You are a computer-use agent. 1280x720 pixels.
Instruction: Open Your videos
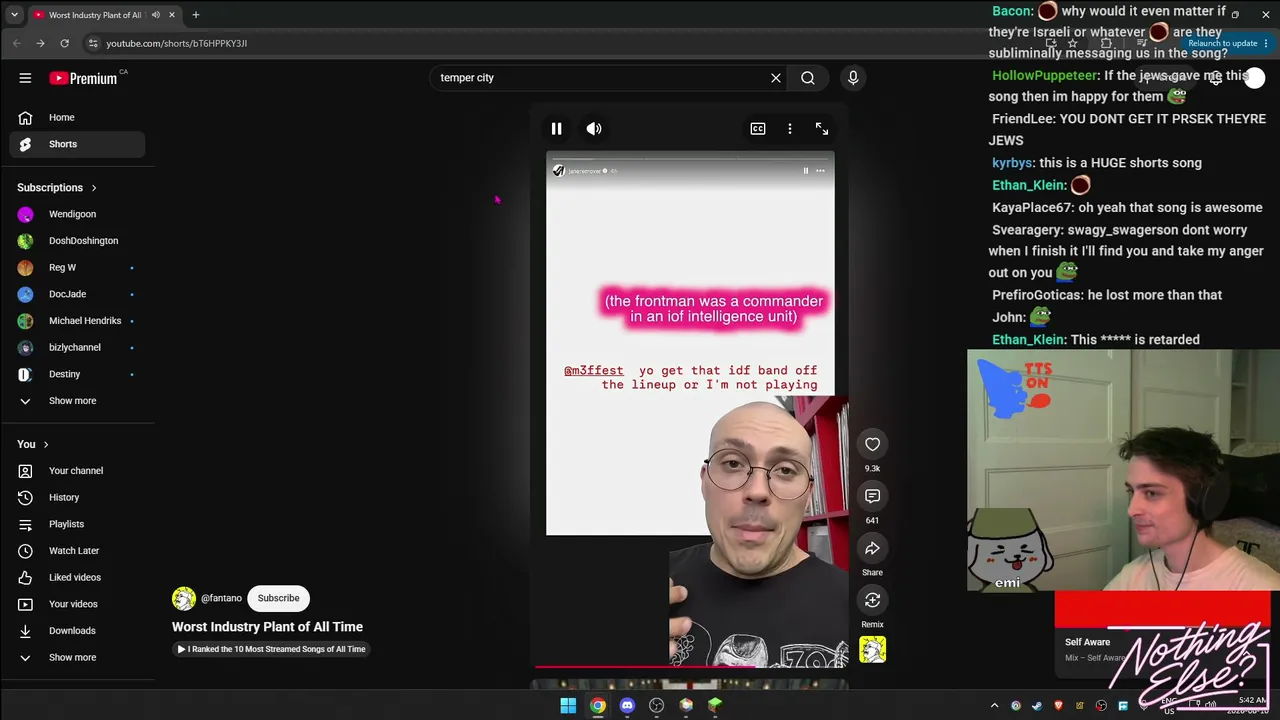point(77,604)
